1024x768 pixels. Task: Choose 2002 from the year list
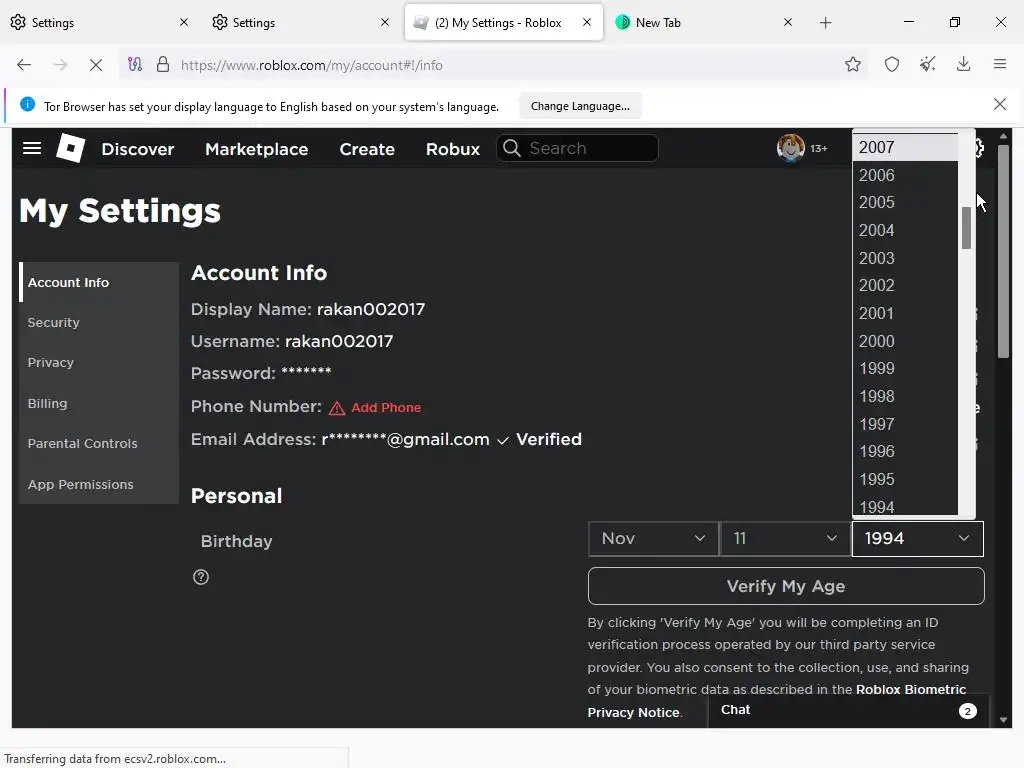coord(905,285)
